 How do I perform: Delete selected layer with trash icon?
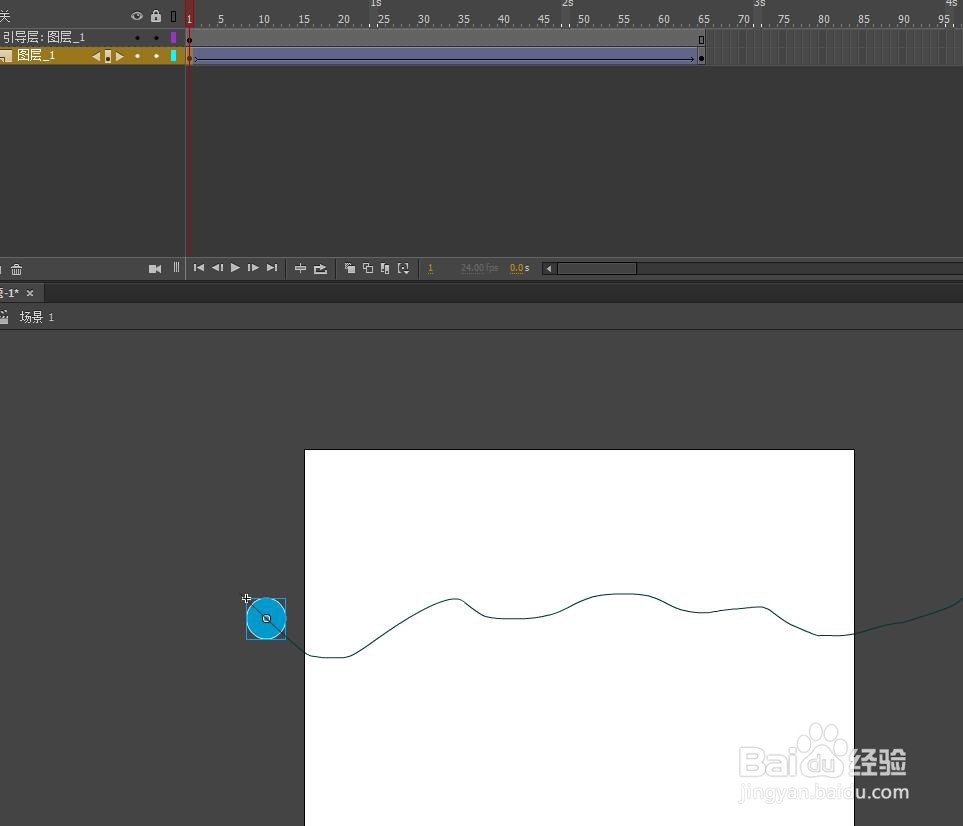[16, 268]
